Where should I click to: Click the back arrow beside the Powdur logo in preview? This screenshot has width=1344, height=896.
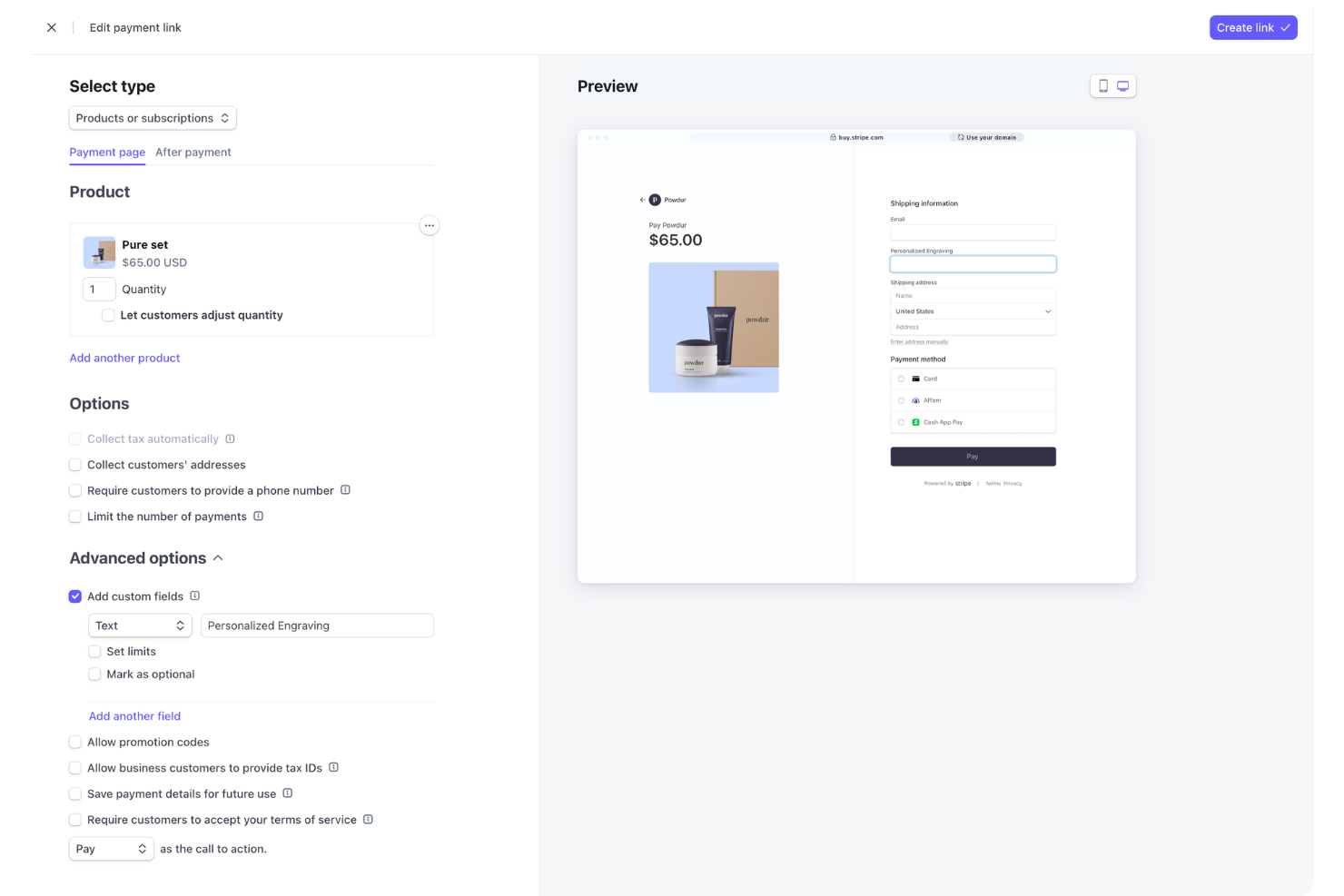click(642, 200)
